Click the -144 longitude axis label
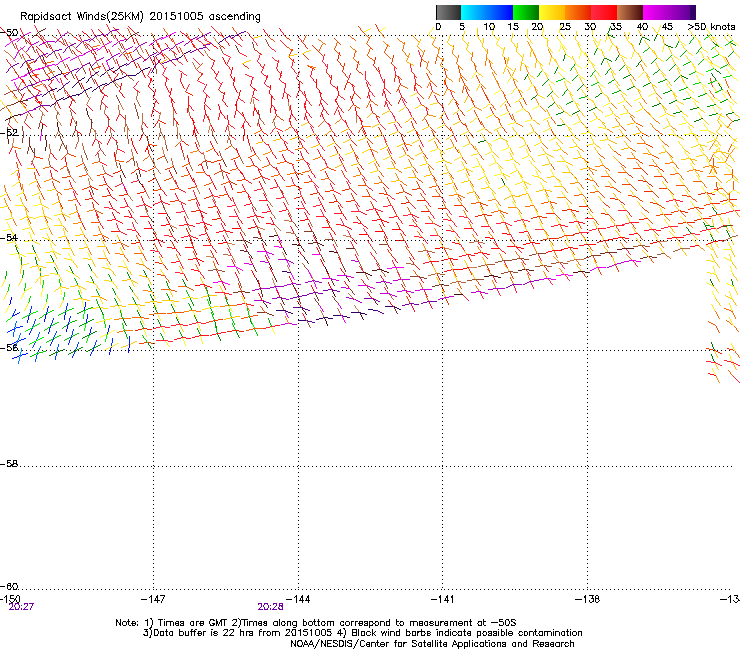The image size is (740, 650). (298, 599)
